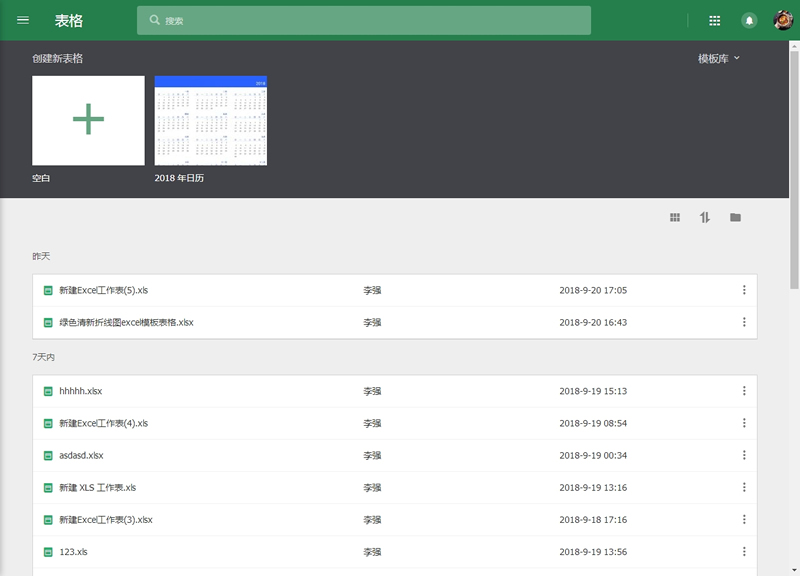Open more options for 绿色清新折线图excel模板表格.xlsx
This screenshot has width=800, height=576.
coord(744,322)
